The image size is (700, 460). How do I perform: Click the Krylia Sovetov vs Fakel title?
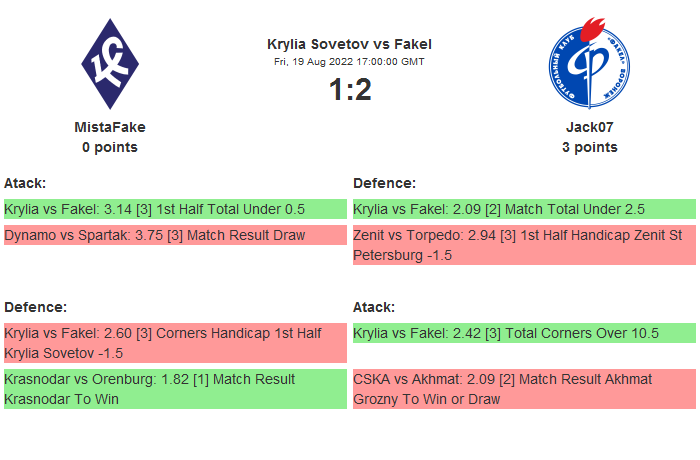[x=349, y=44]
